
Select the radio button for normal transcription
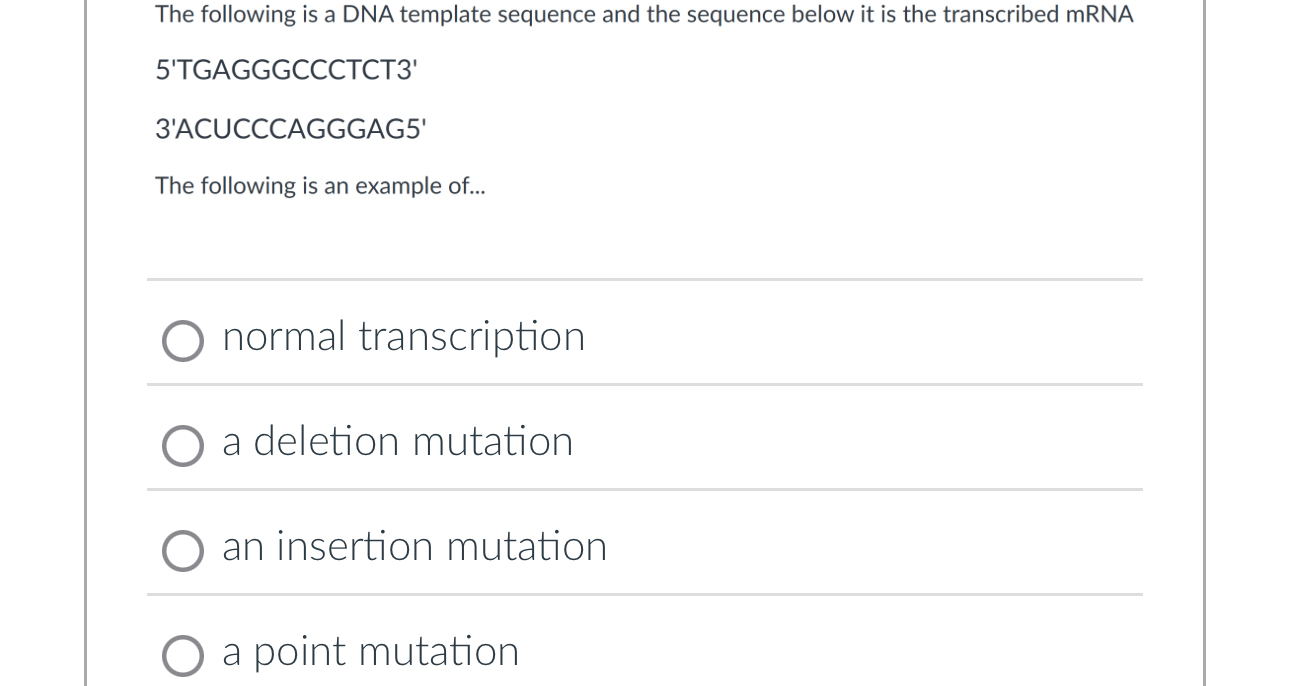tap(183, 341)
